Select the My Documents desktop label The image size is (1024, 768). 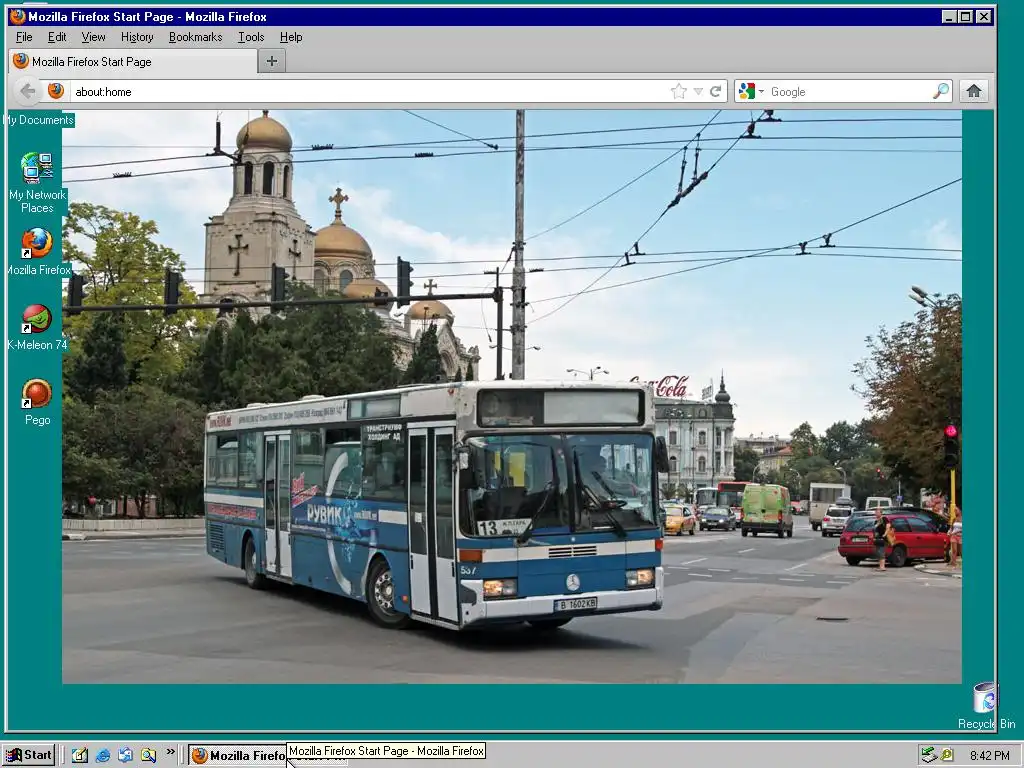[x=38, y=120]
